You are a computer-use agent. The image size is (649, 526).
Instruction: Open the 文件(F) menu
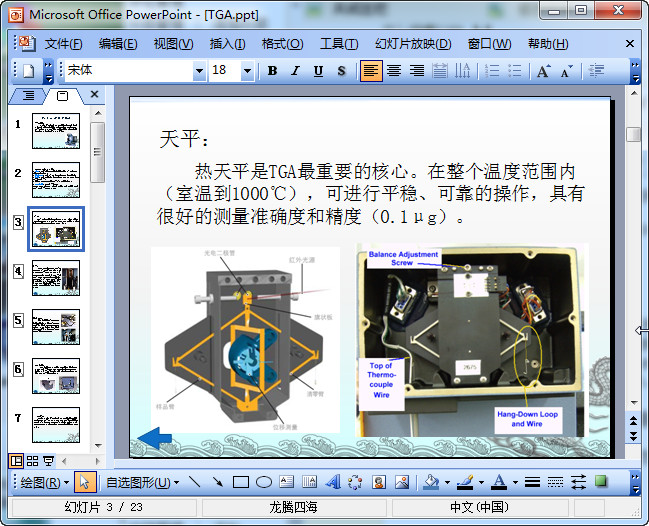(x=63, y=43)
